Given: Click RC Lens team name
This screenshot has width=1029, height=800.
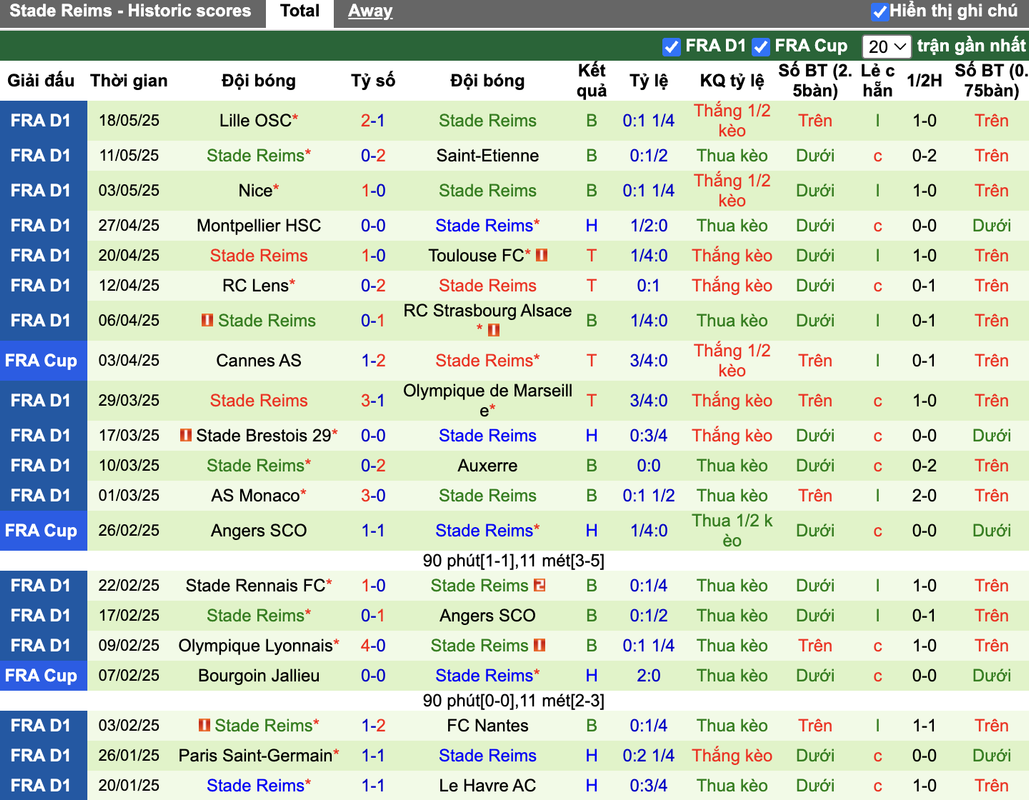Looking at the screenshot, I should (255, 285).
